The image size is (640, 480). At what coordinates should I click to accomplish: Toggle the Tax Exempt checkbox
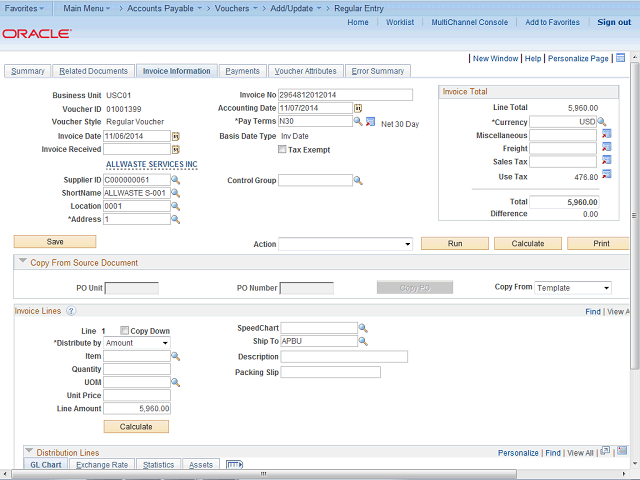[282, 149]
